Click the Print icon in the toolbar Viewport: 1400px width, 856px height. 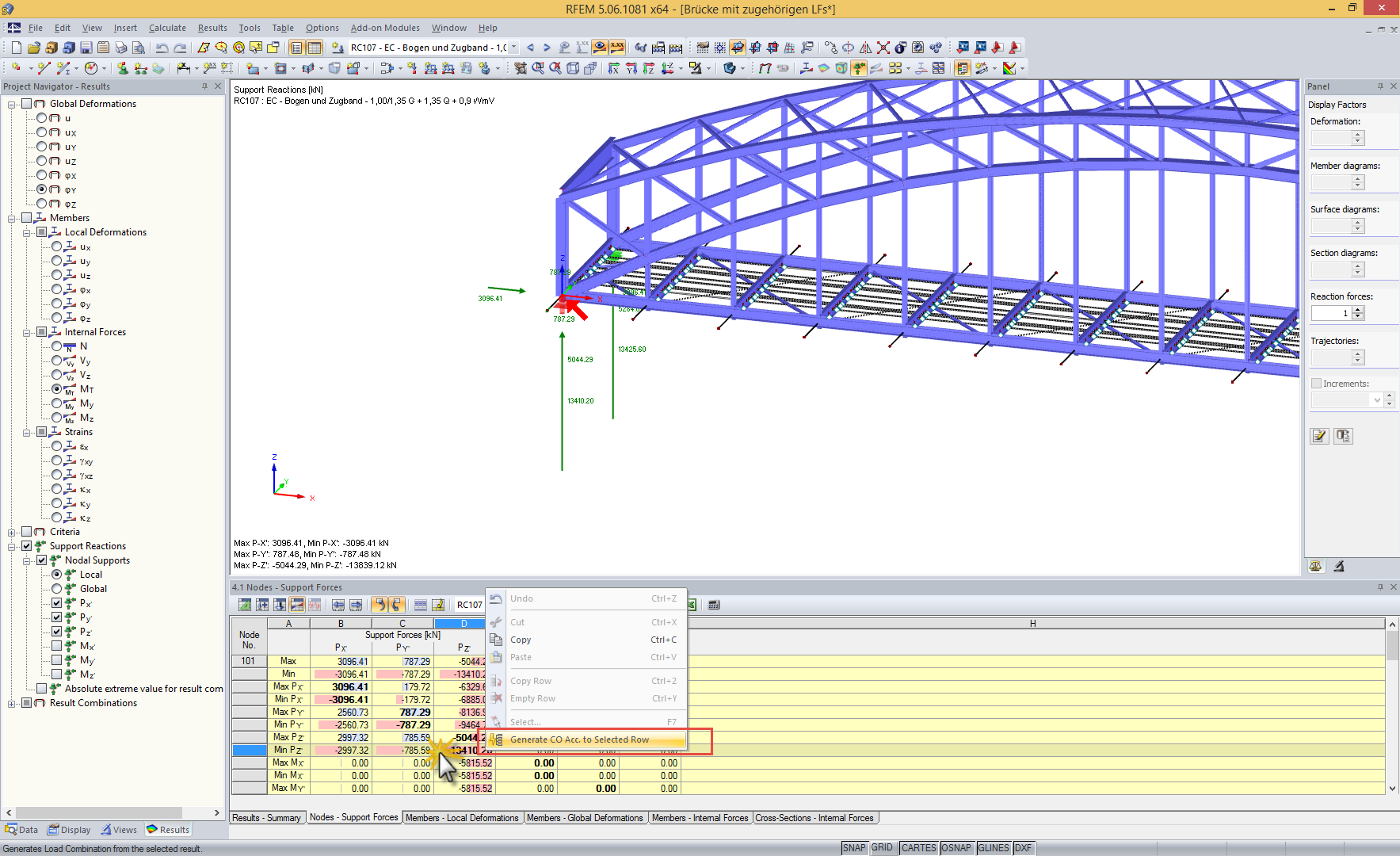121,48
